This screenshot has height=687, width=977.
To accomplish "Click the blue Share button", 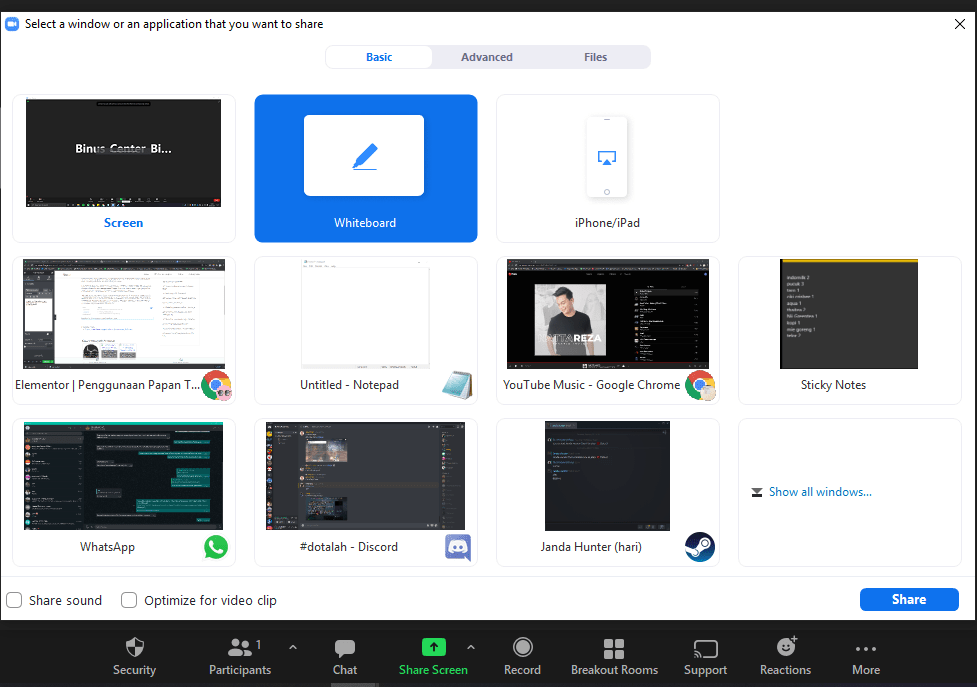I will tap(908, 599).
